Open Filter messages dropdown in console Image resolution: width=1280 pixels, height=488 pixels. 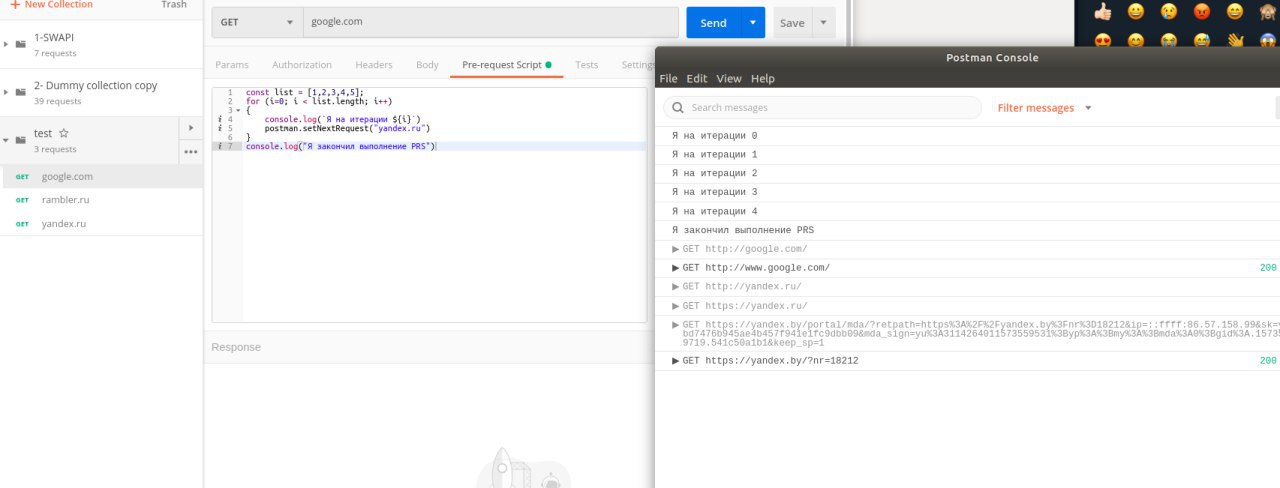pos(1045,108)
